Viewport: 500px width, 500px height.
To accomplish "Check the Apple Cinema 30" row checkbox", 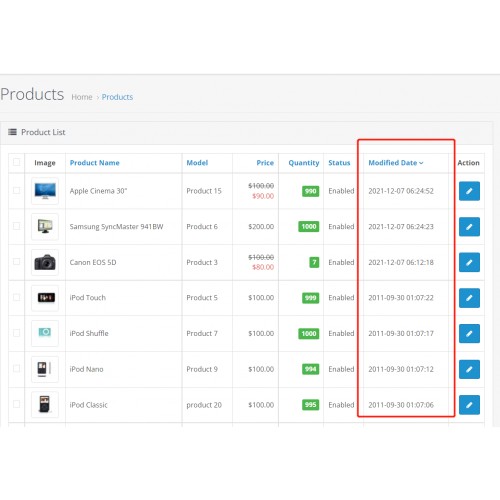I will [16, 190].
